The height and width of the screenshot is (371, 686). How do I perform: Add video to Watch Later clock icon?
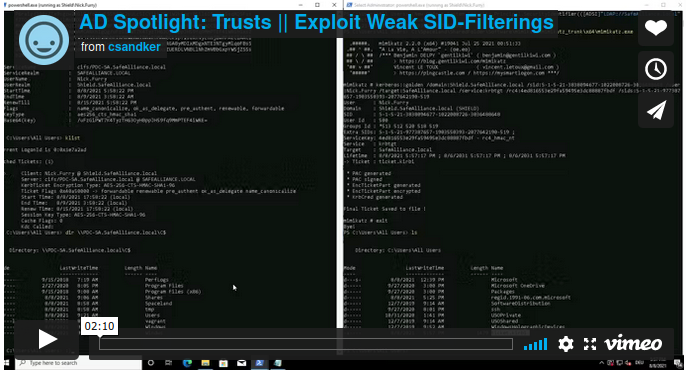coord(655,69)
